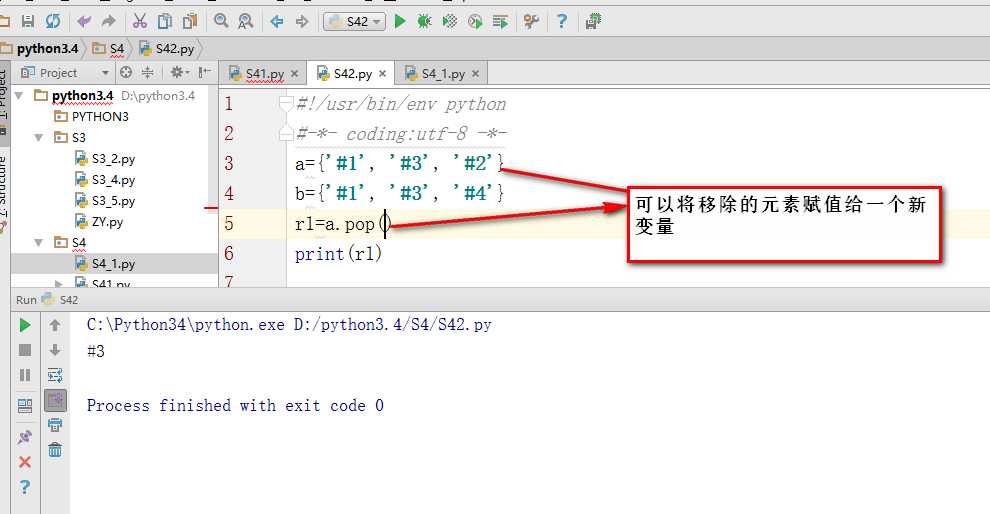
Task: Toggle the code fold marker on line 2
Action: pos(286,133)
